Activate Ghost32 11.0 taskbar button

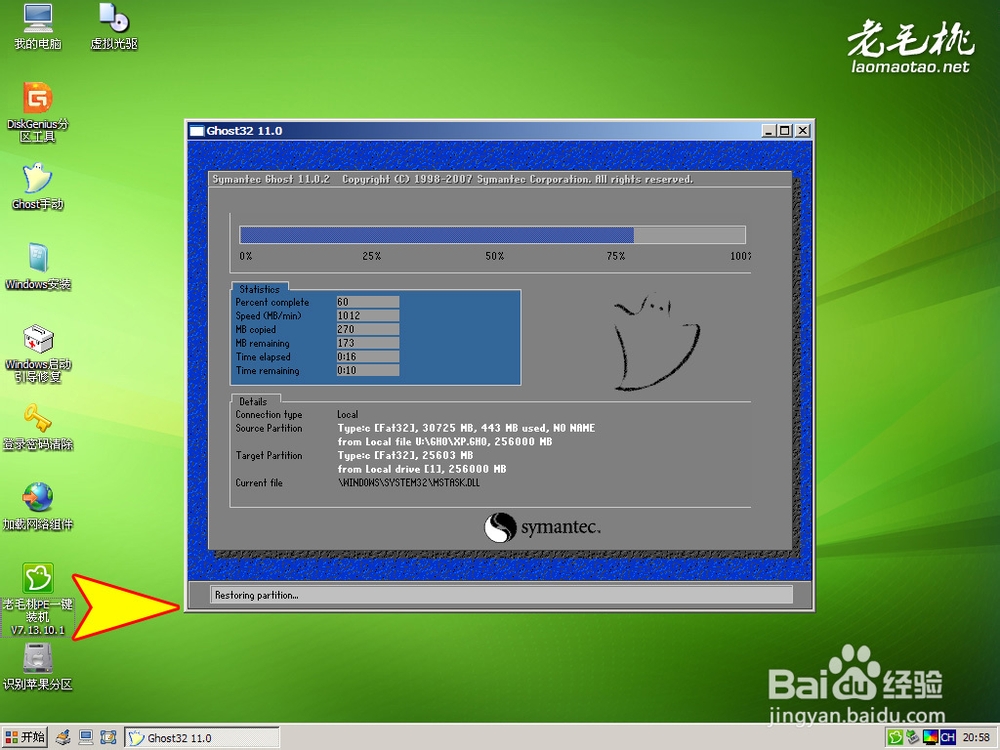point(202,738)
